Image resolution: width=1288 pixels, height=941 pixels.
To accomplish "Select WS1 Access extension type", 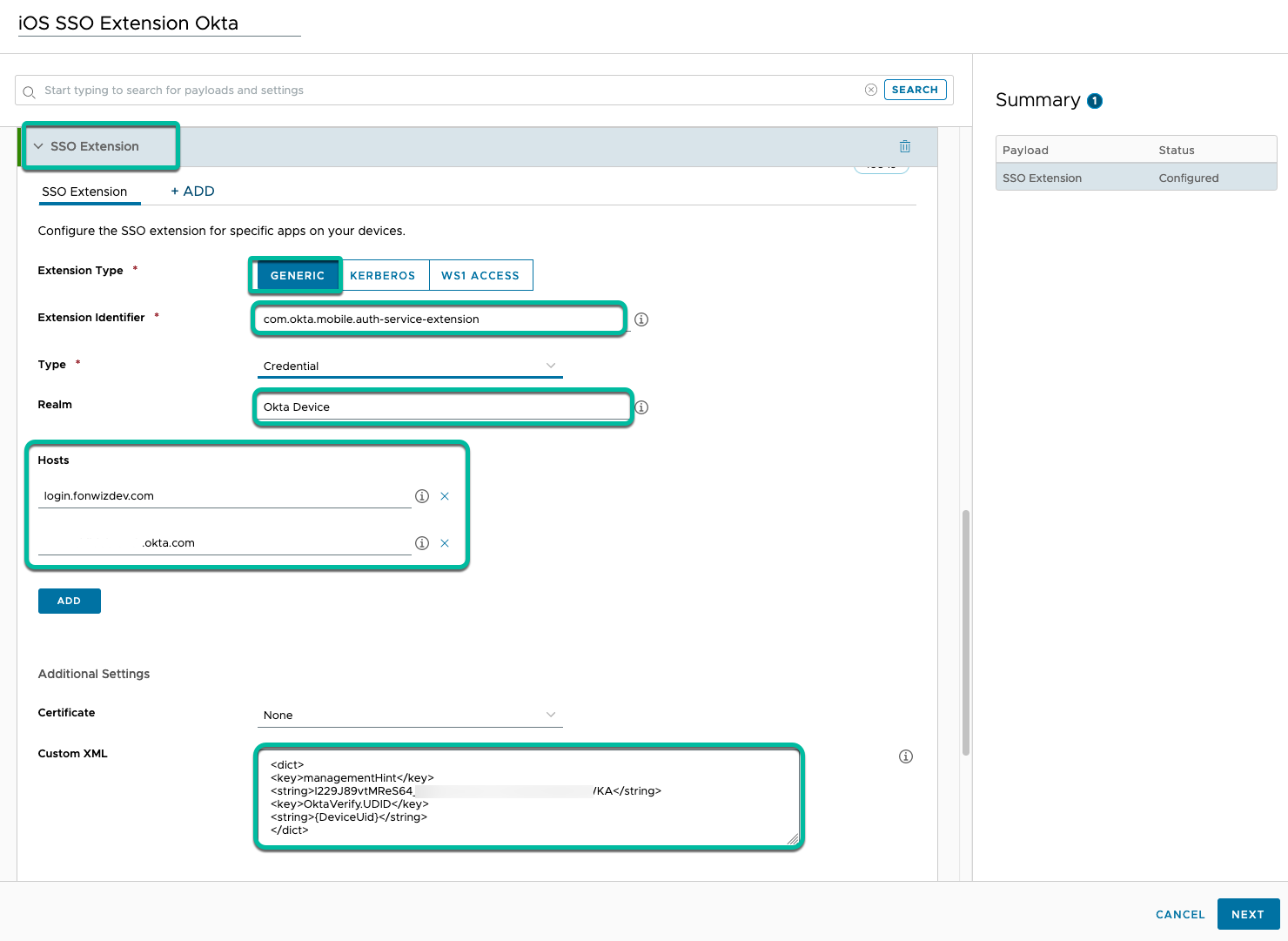I will [x=480, y=275].
